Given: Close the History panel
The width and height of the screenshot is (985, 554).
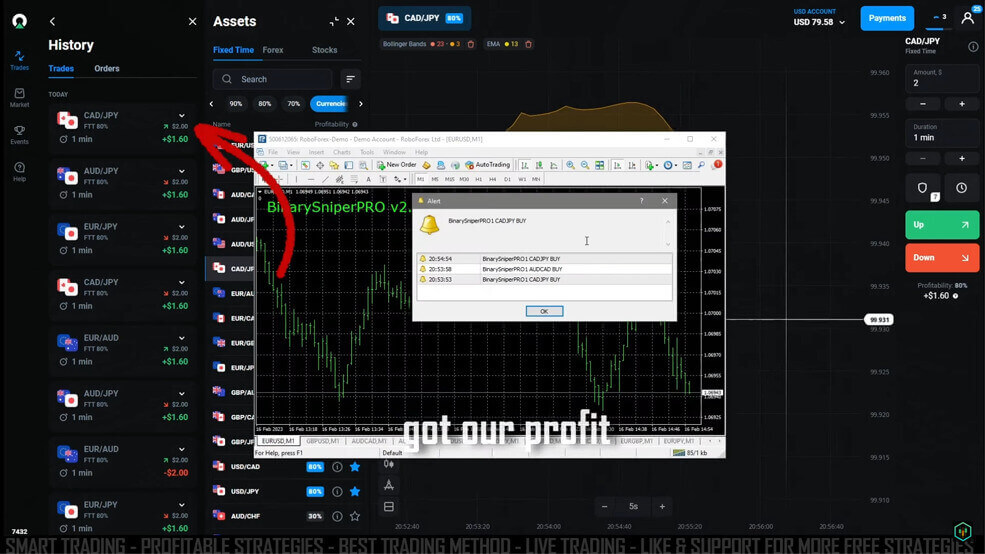Looking at the screenshot, I should (192, 21).
